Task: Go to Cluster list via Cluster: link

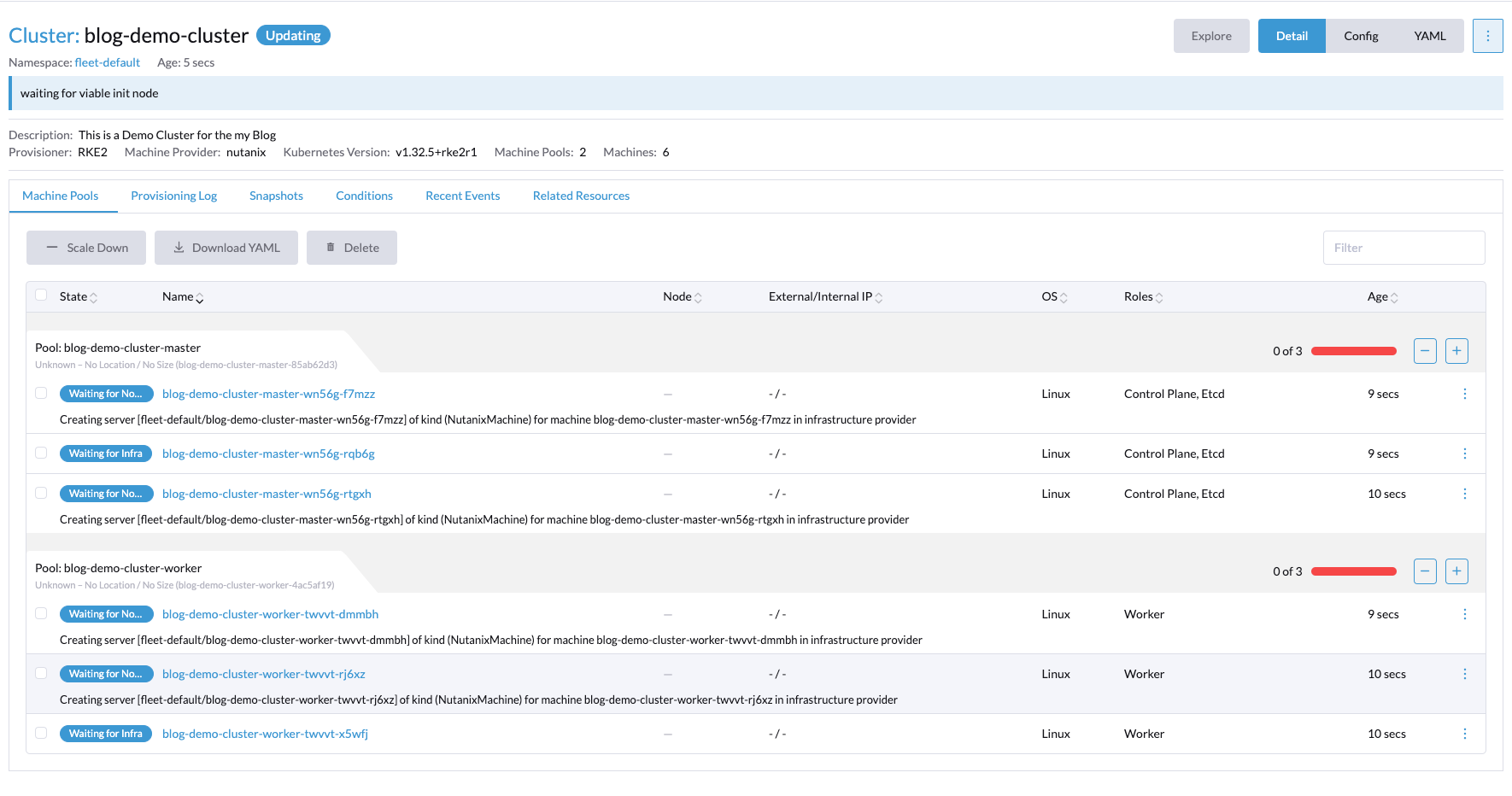Action: point(44,35)
